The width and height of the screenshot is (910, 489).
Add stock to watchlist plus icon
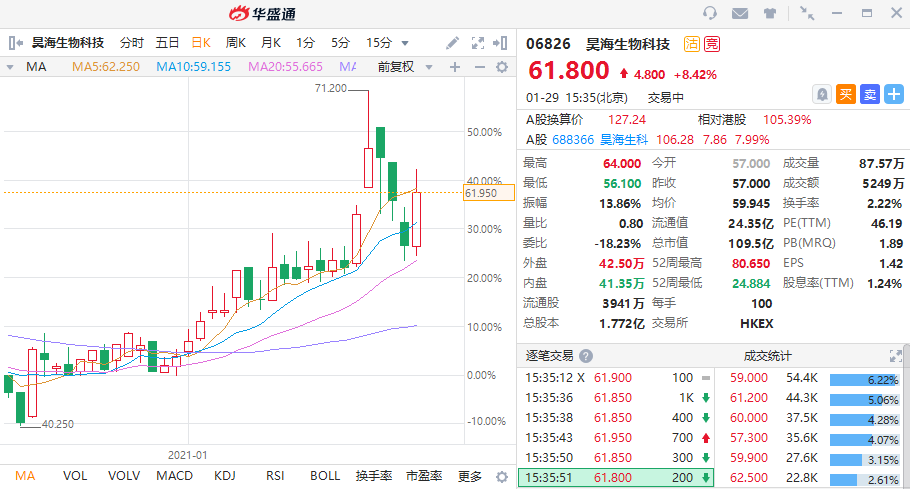(x=894, y=95)
